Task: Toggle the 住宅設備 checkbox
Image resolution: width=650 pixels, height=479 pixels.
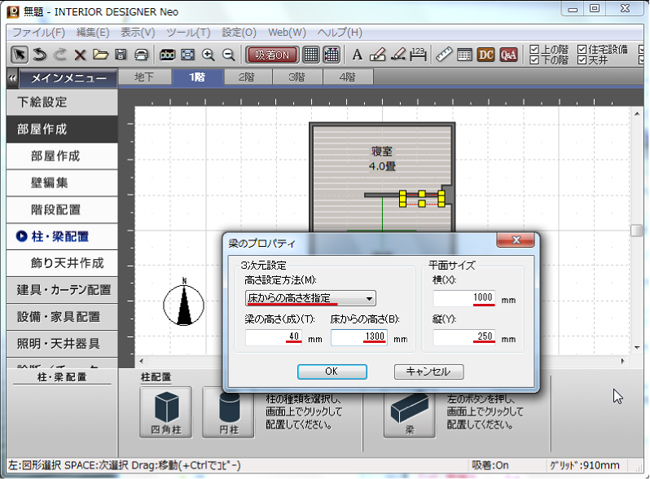Action: (582, 48)
